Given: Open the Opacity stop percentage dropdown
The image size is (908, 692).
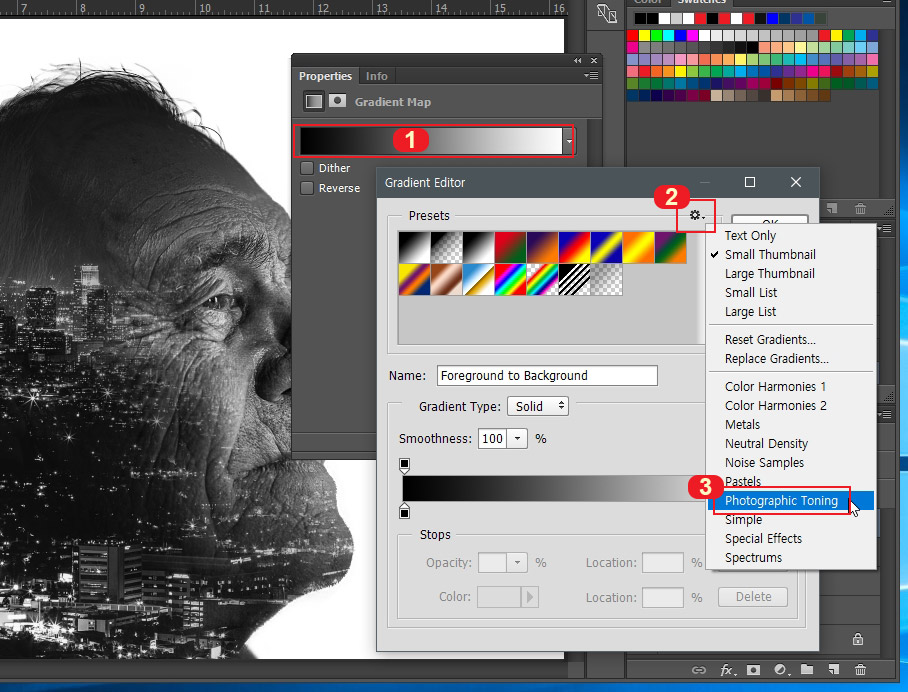Looking at the screenshot, I should [x=517, y=562].
